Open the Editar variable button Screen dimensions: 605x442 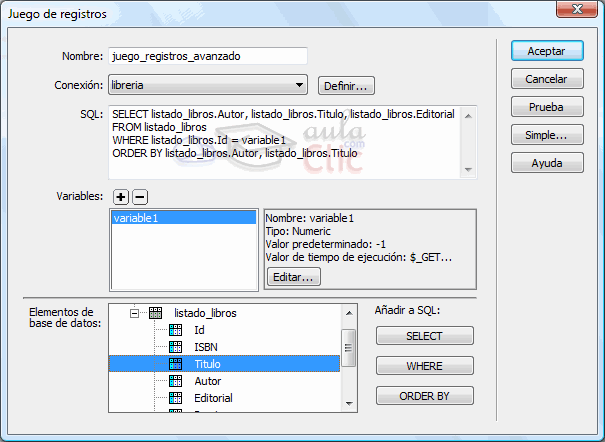tap(292, 277)
